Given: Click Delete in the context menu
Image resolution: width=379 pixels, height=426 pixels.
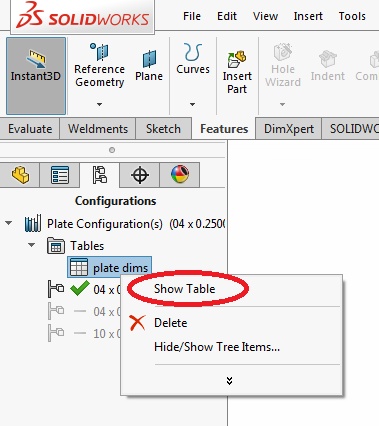Looking at the screenshot, I should click(x=170, y=323).
